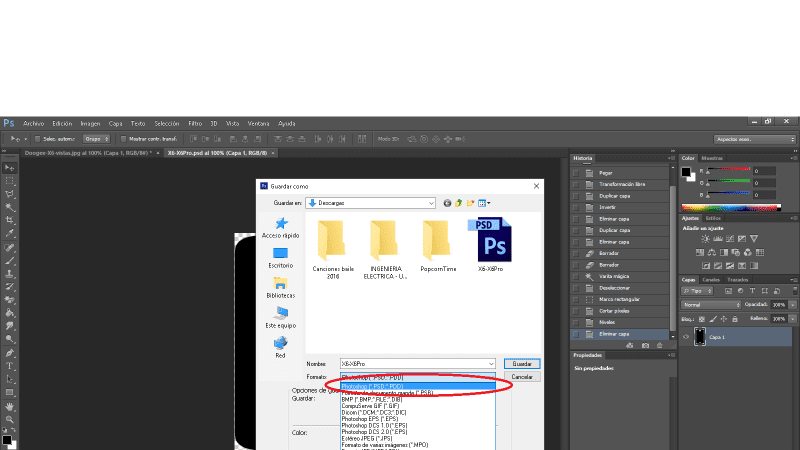800x450 pixels.
Task: Open the Filtro menu
Action: click(x=195, y=123)
